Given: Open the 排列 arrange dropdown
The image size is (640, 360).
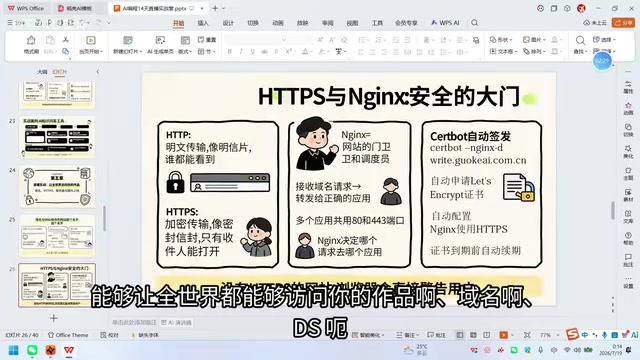Looking at the screenshot, I should pos(534,51).
